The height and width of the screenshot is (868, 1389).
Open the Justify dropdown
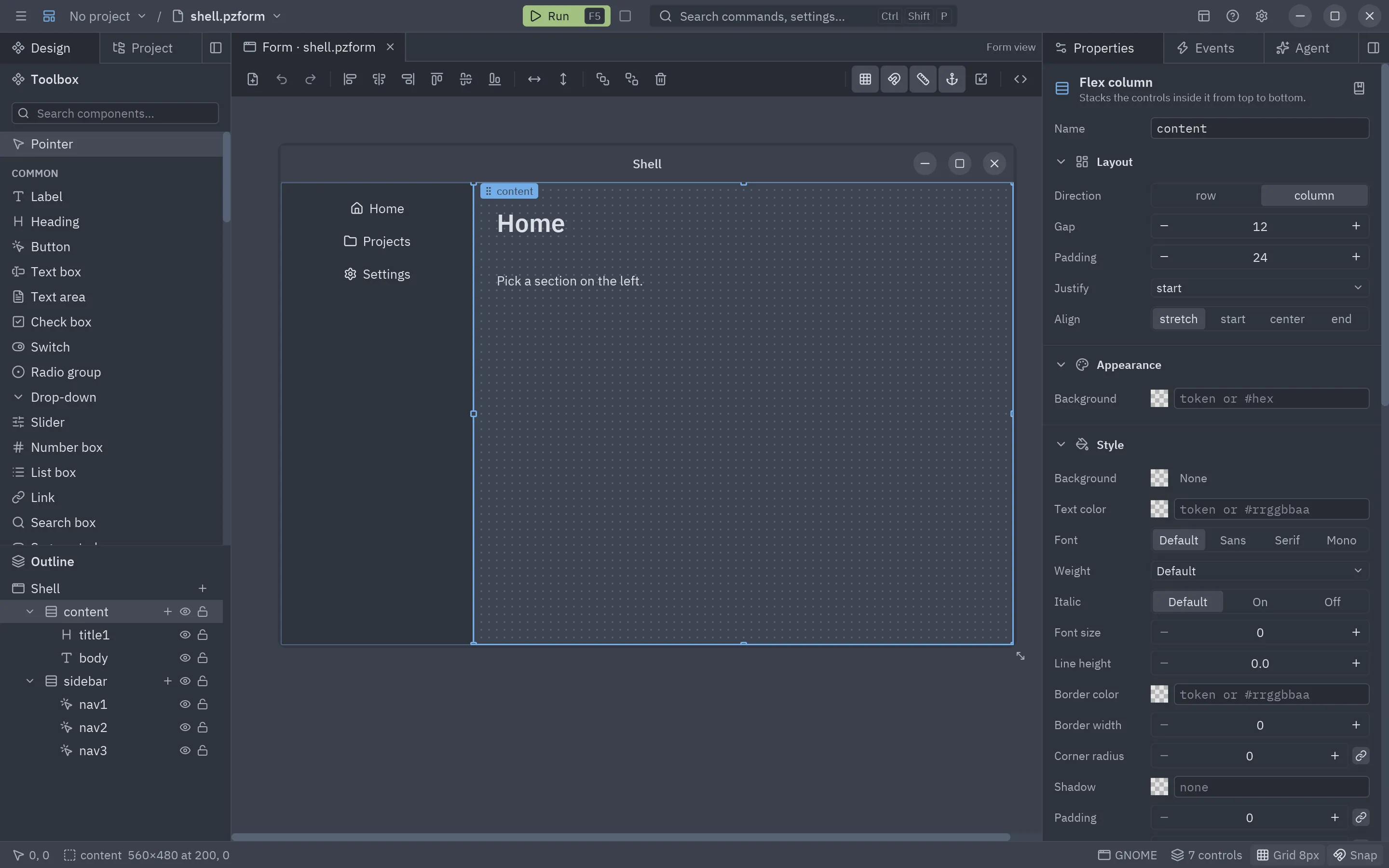click(x=1259, y=288)
